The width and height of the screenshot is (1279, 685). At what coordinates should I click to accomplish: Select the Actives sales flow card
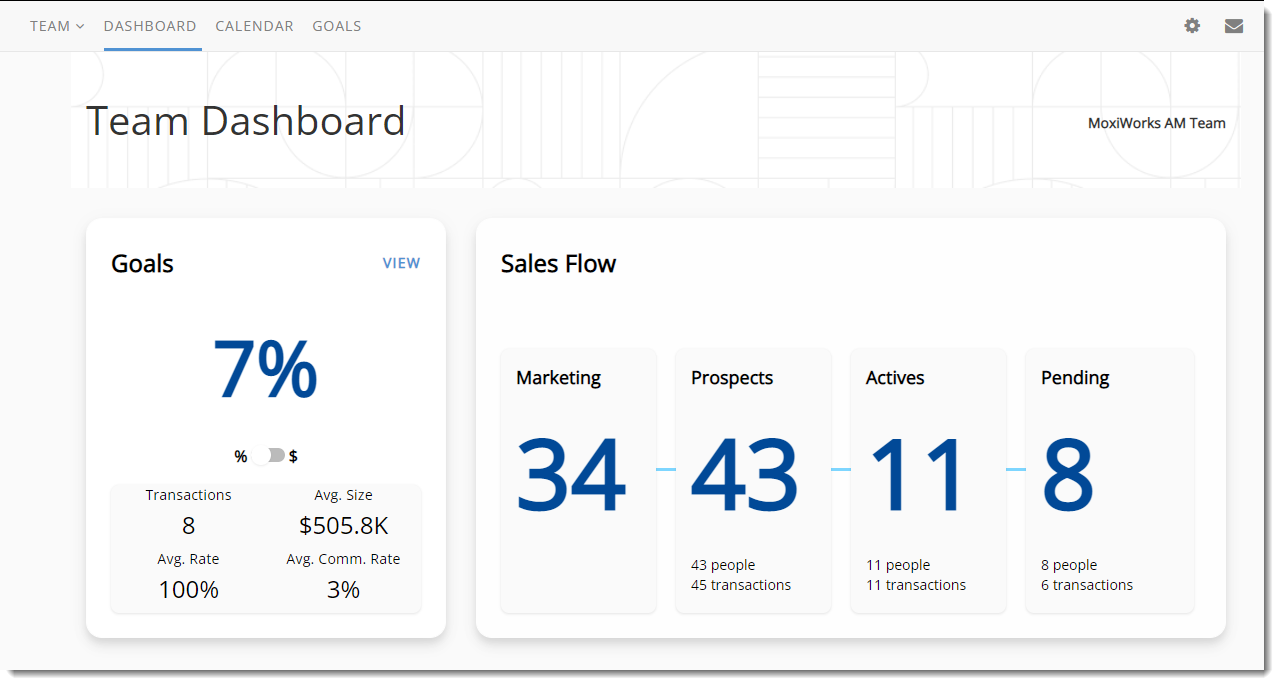pos(927,480)
